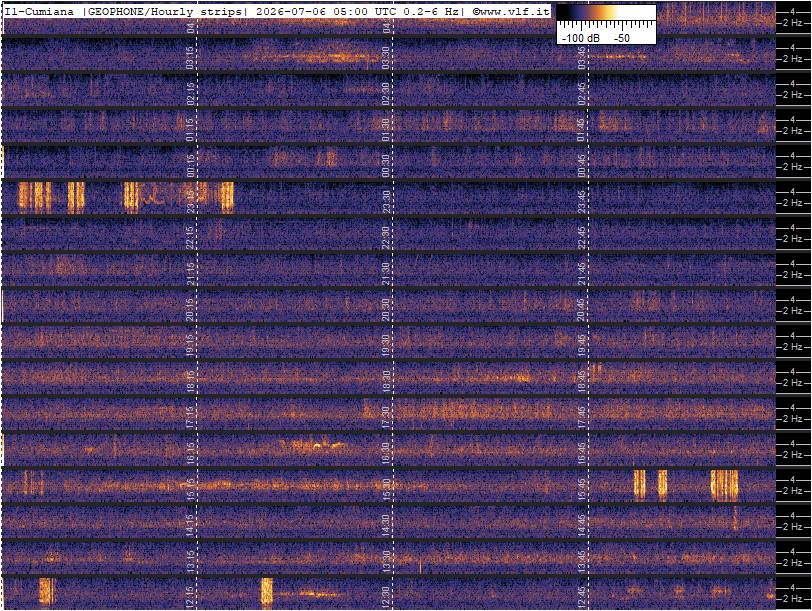Pick the 16:15 time marker

tap(190, 454)
